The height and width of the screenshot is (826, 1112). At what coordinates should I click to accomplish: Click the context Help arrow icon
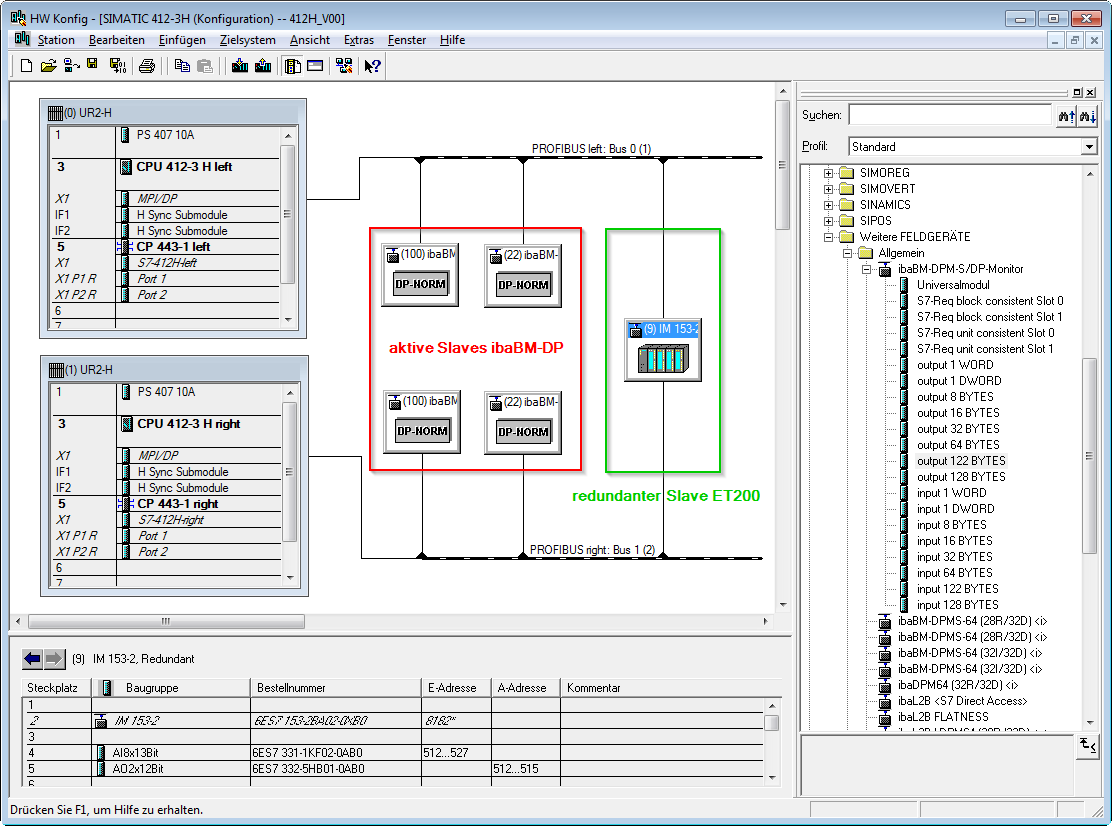(372, 66)
